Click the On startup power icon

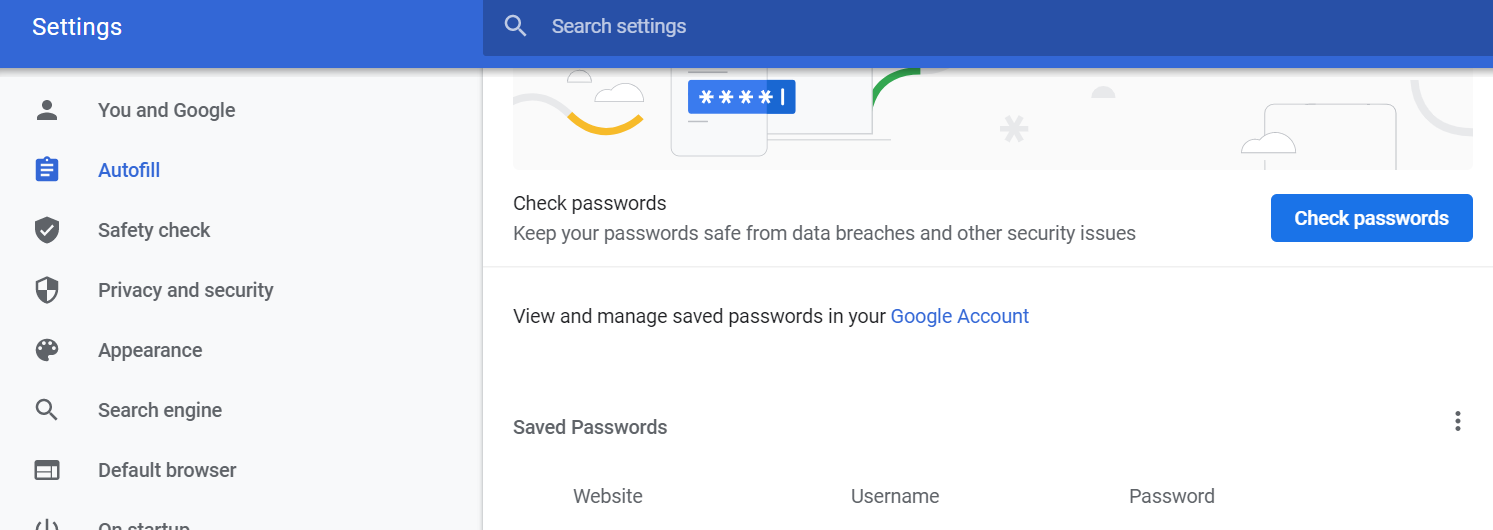click(47, 525)
